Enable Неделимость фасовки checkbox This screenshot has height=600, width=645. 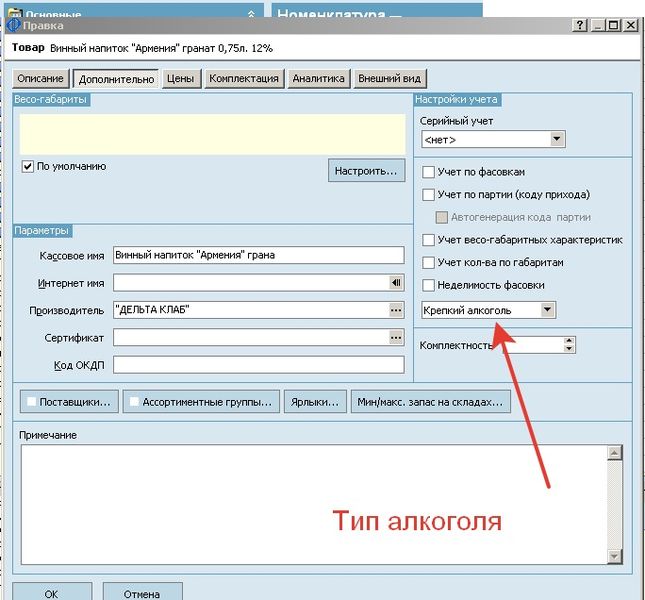pyautogui.click(x=428, y=285)
